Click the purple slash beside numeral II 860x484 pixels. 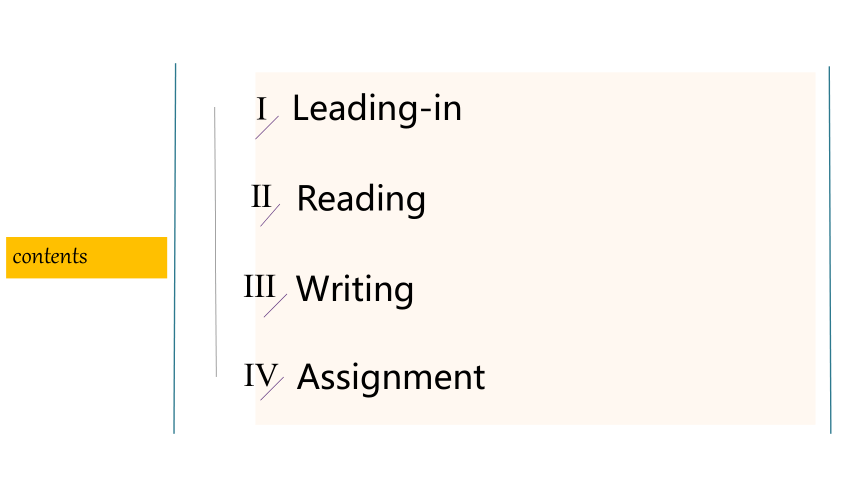(270, 215)
